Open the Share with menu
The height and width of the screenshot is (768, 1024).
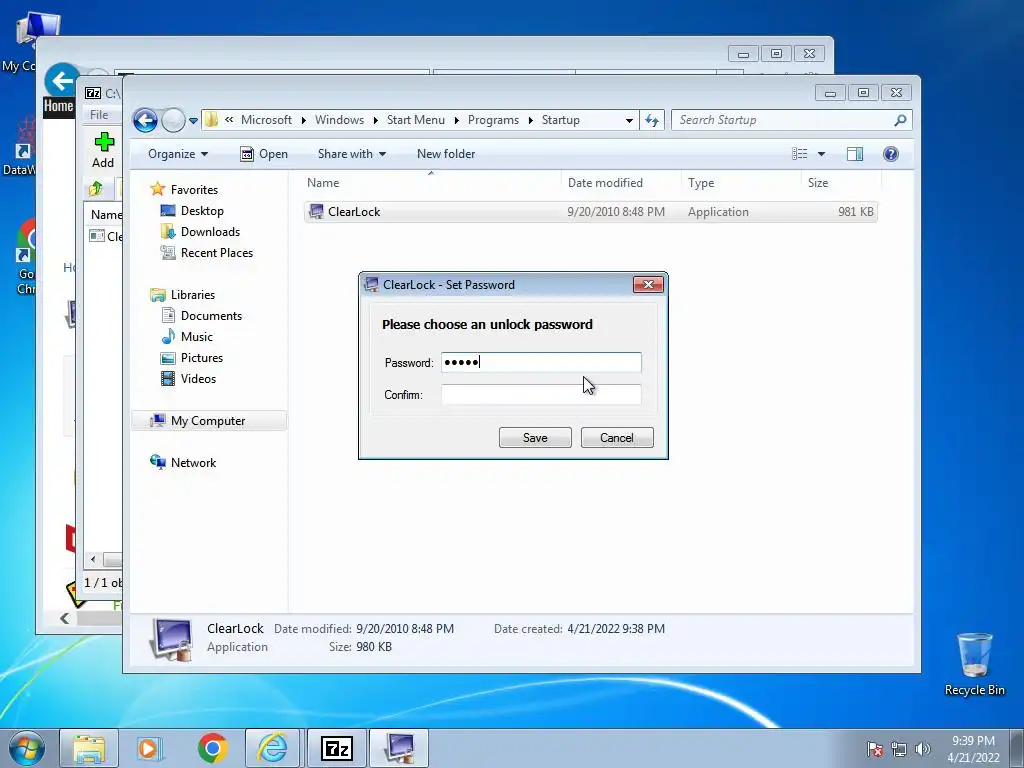pyautogui.click(x=351, y=154)
